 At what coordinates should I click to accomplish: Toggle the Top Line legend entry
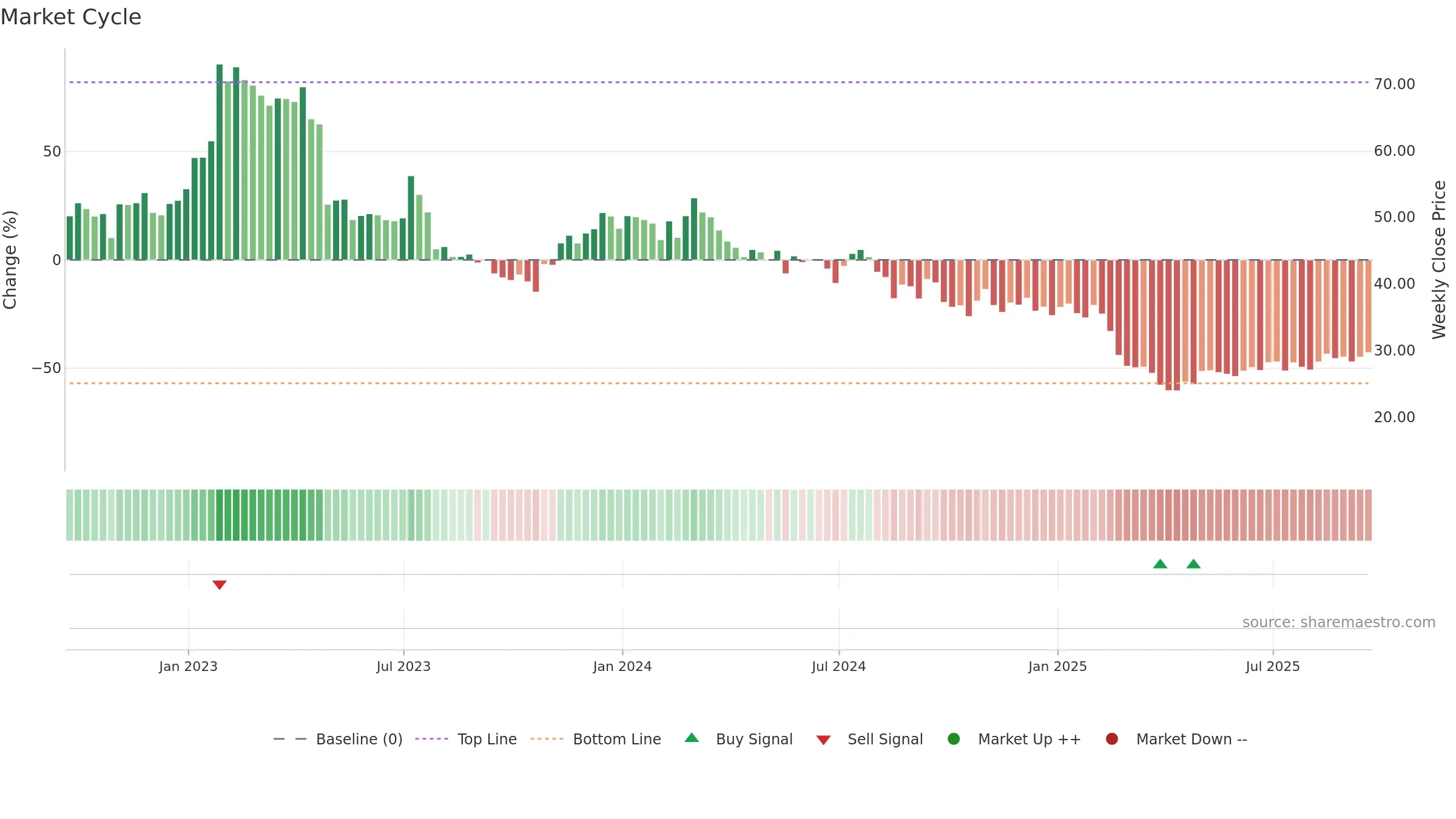click(x=466, y=739)
